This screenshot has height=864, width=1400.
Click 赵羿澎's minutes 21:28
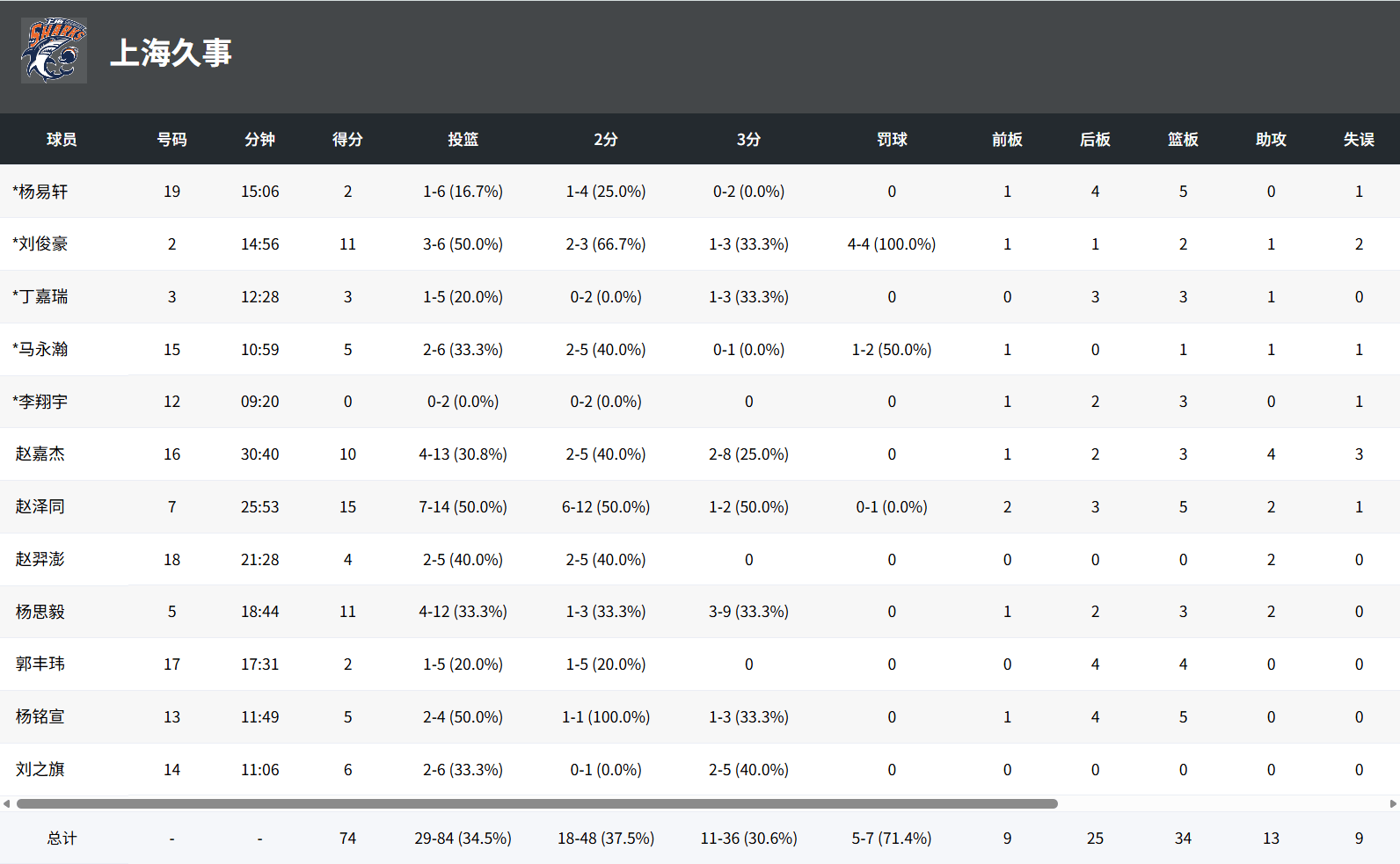259,560
